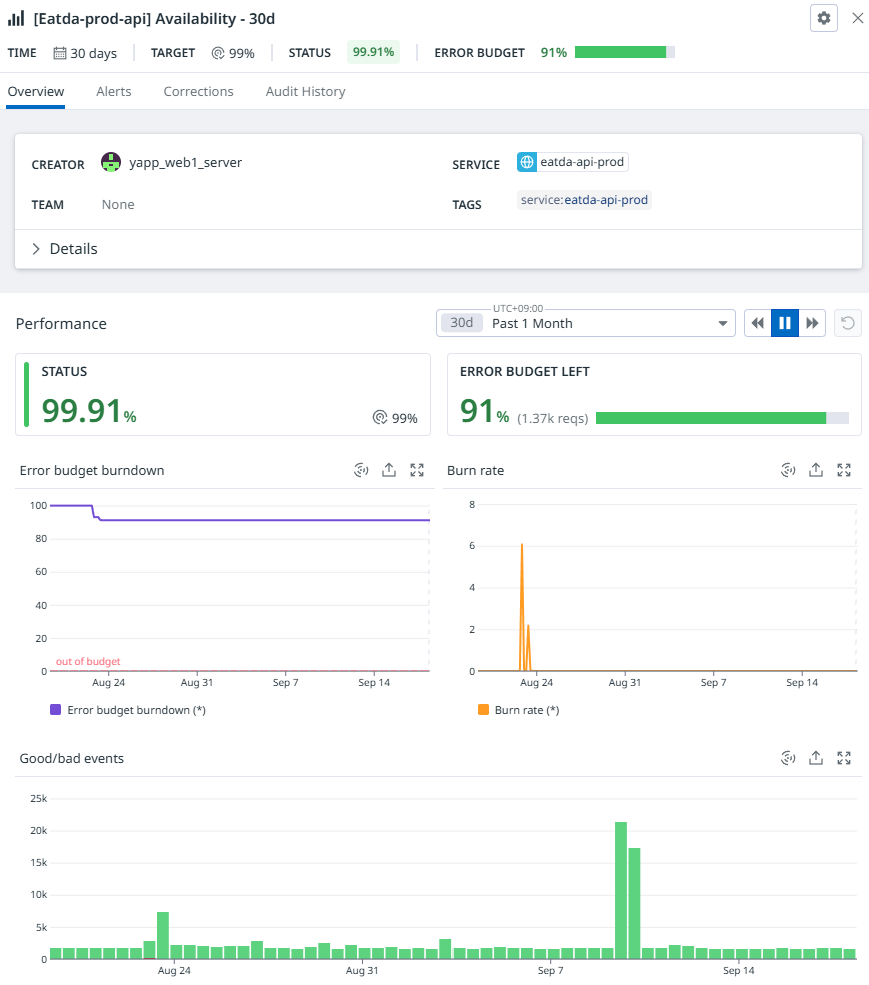Step the time frame forward
Viewport: 869px width, 985px height.
pyautogui.click(x=812, y=323)
